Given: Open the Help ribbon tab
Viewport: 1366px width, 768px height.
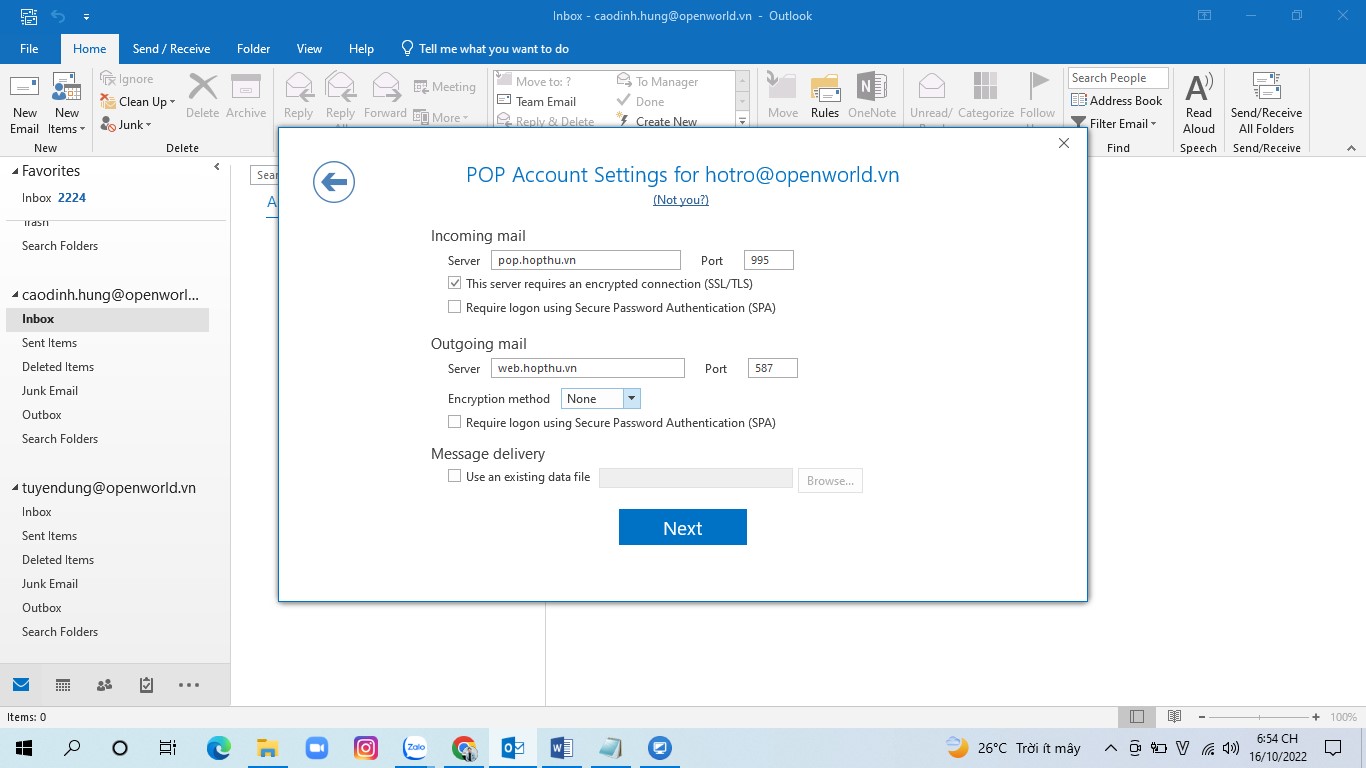Looking at the screenshot, I should coord(361,48).
